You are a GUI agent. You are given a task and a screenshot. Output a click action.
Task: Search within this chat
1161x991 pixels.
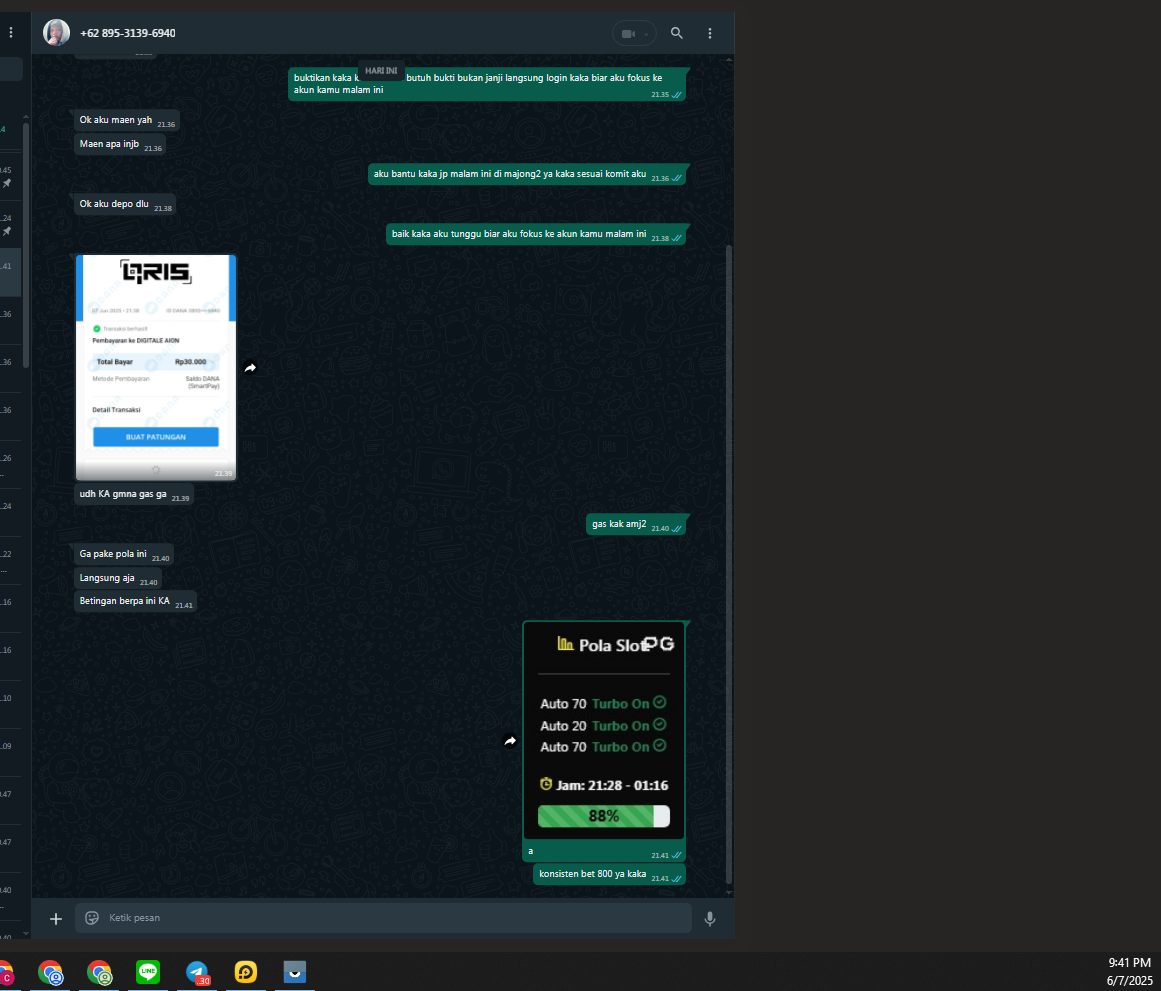(x=677, y=33)
